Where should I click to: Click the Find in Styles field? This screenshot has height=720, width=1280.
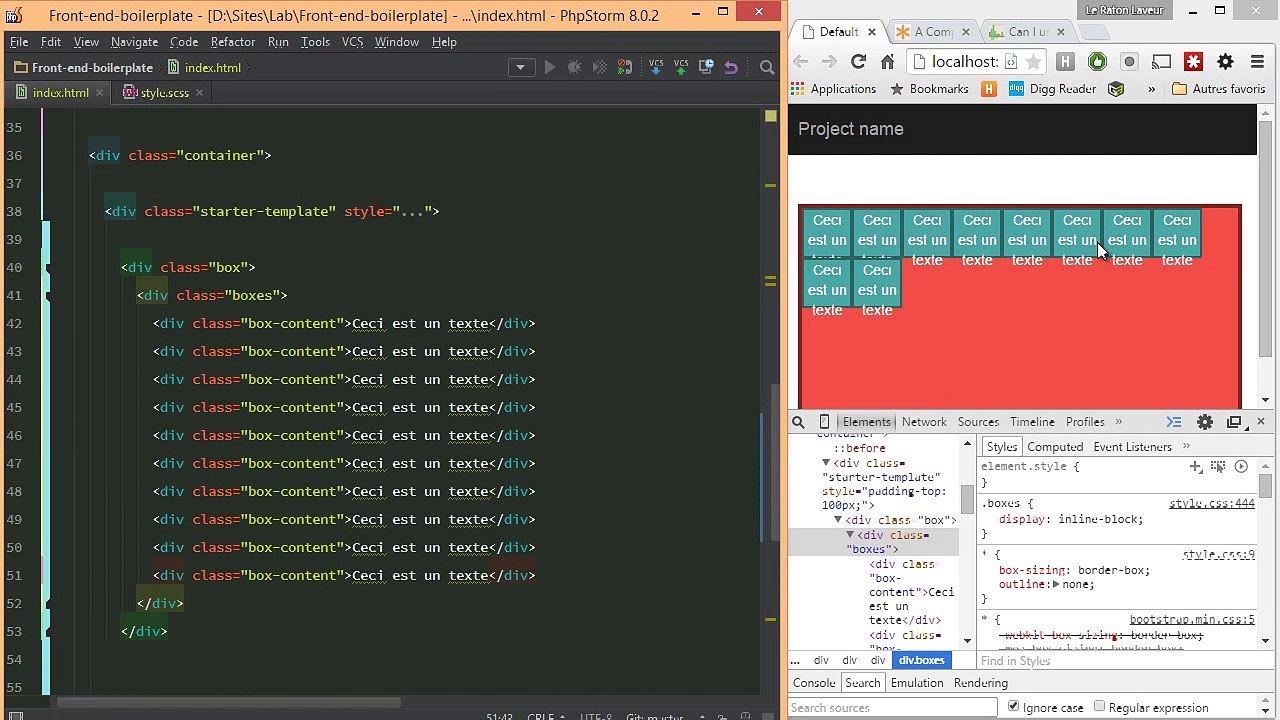[x=1100, y=661]
